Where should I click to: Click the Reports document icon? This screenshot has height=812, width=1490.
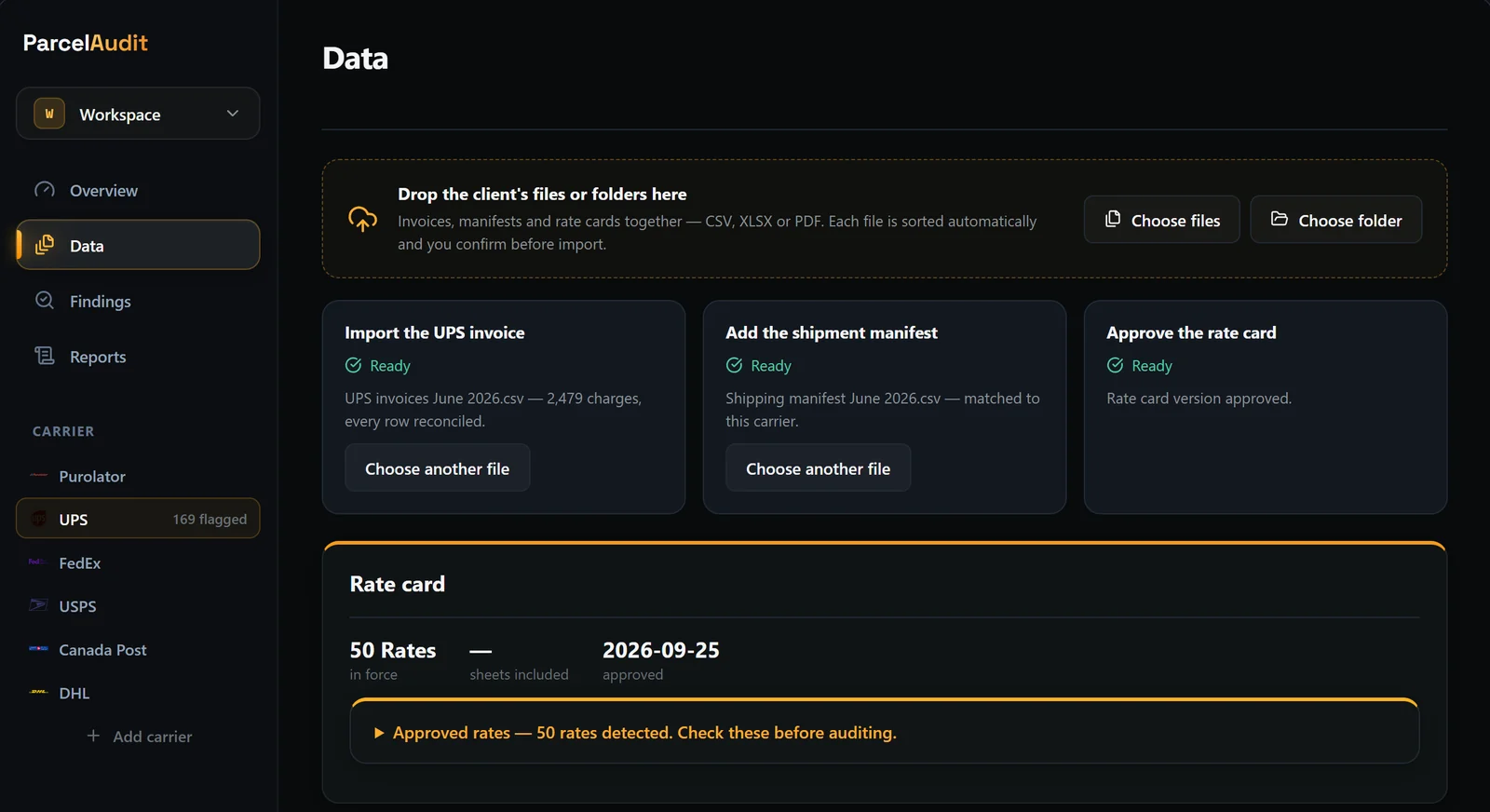(45, 356)
